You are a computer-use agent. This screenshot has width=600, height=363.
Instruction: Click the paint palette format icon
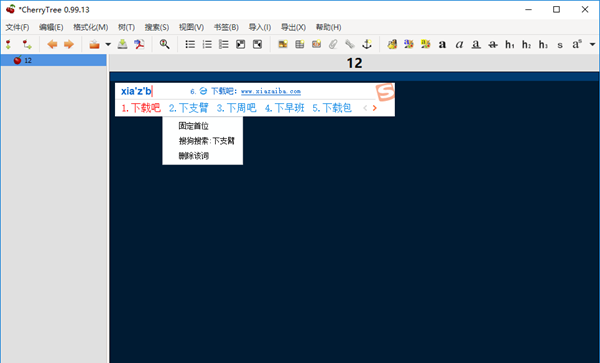[x=392, y=44]
